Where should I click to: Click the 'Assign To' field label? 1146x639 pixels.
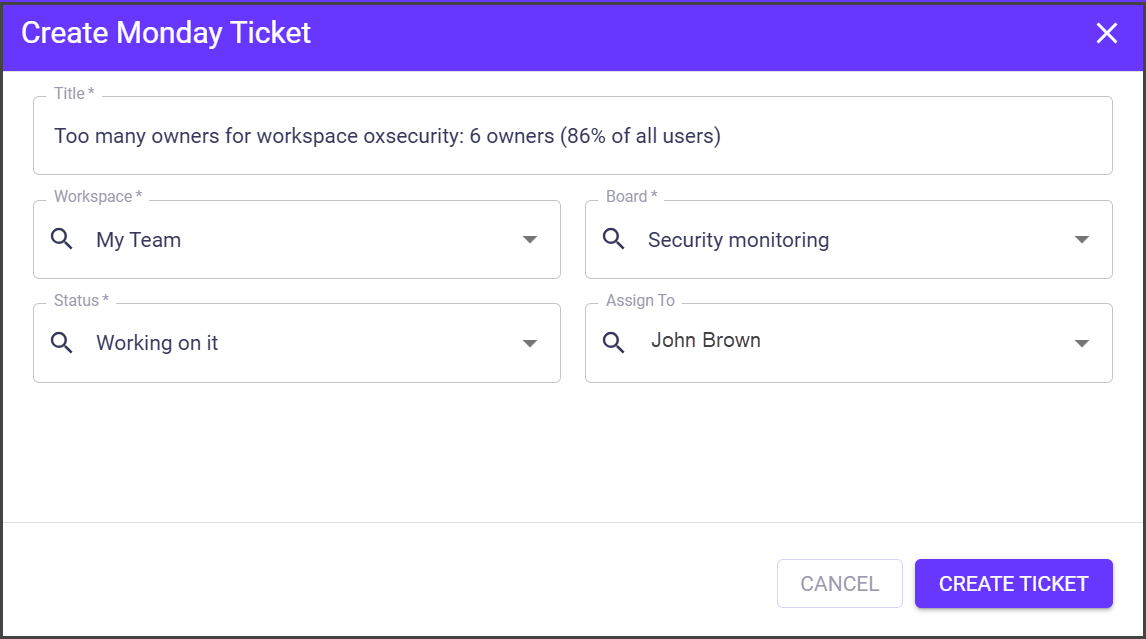pyautogui.click(x=640, y=301)
